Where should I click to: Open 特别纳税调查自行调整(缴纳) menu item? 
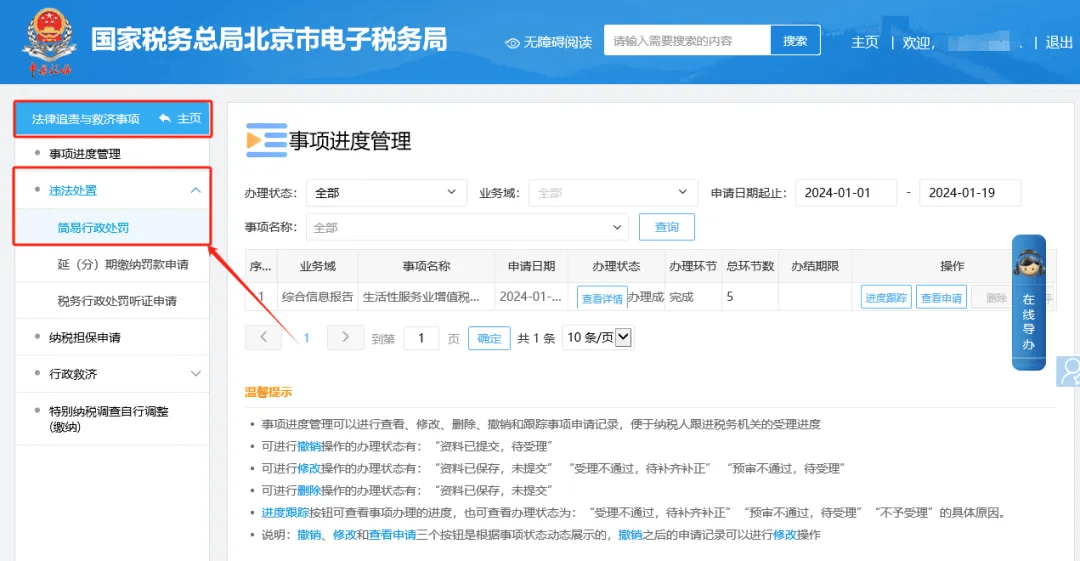pyautogui.click(x=108, y=418)
